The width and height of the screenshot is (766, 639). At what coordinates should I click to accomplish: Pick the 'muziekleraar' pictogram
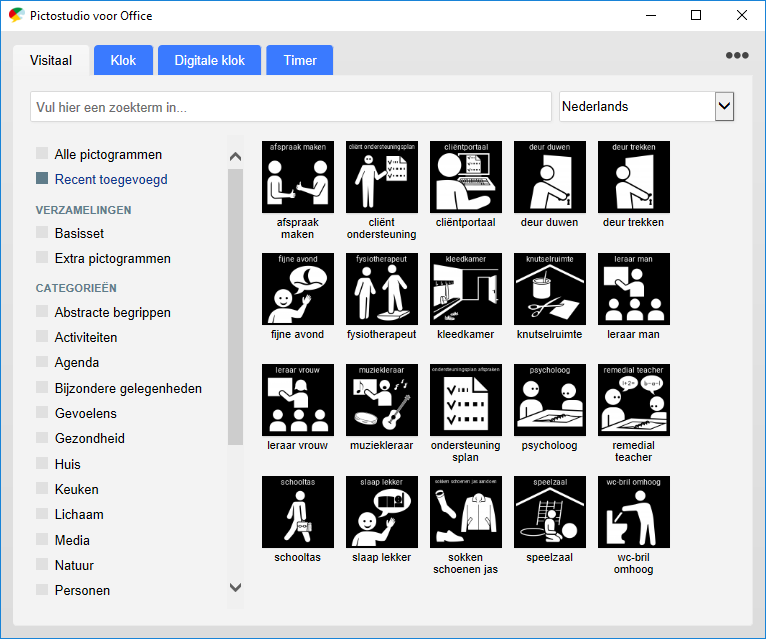pyautogui.click(x=382, y=400)
